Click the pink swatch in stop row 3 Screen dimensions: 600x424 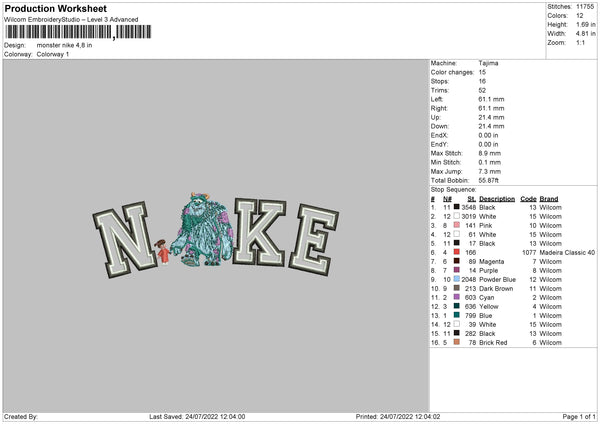point(457,225)
